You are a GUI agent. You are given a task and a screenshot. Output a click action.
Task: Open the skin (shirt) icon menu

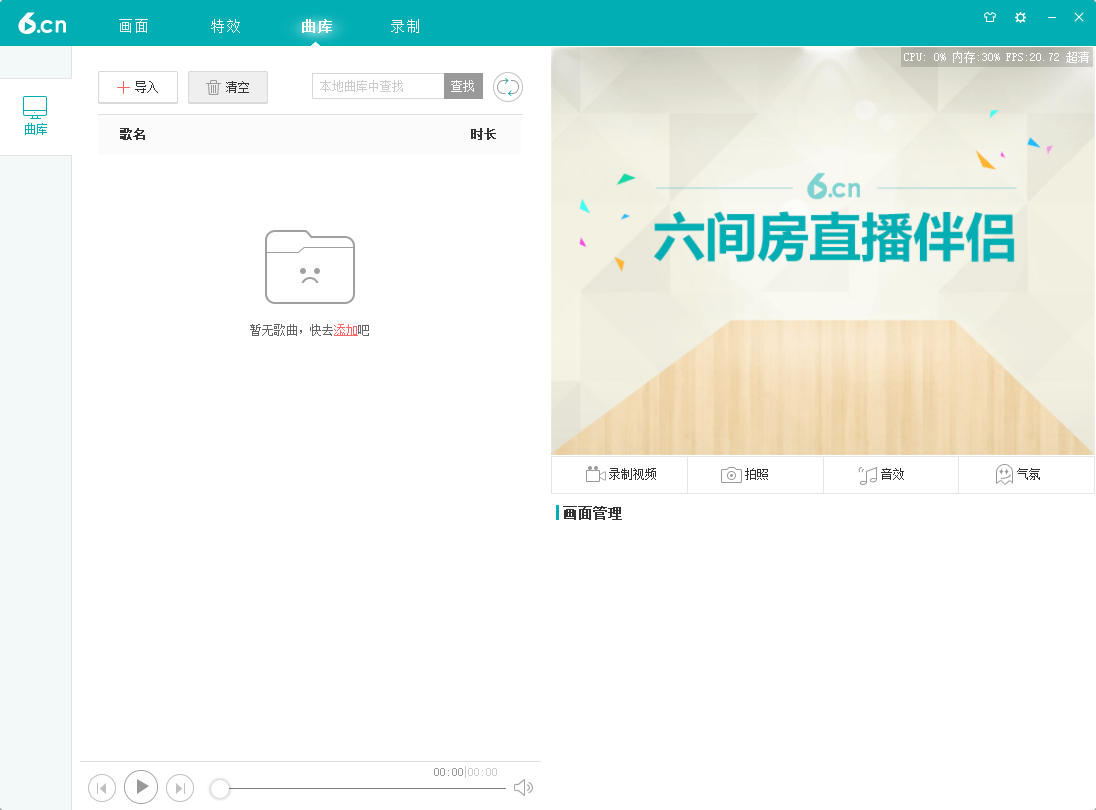(x=990, y=17)
